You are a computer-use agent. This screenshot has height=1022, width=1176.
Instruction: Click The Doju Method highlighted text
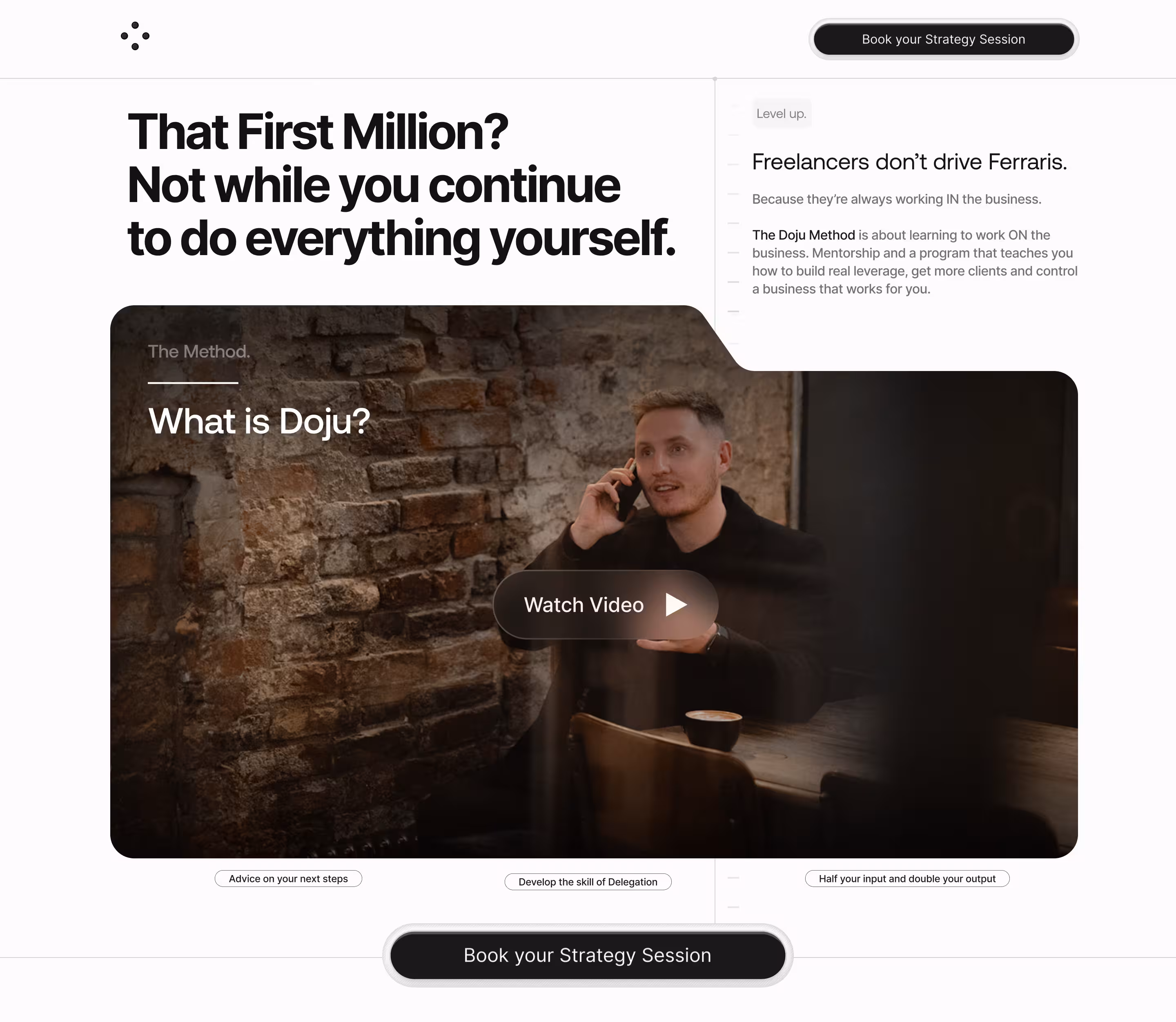pos(804,235)
